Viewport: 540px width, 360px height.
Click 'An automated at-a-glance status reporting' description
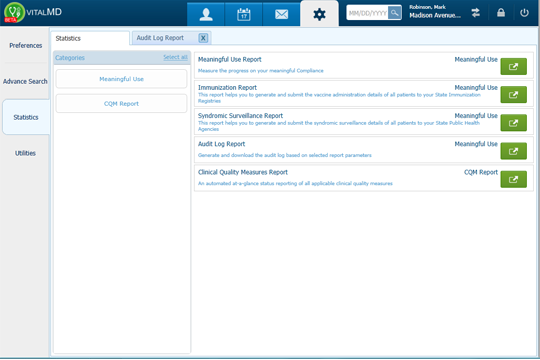[x=295, y=184]
